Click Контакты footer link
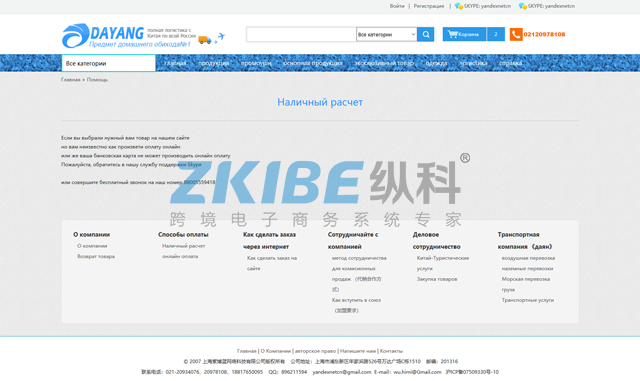The height and width of the screenshot is (381, 640). tap(391, 351)
